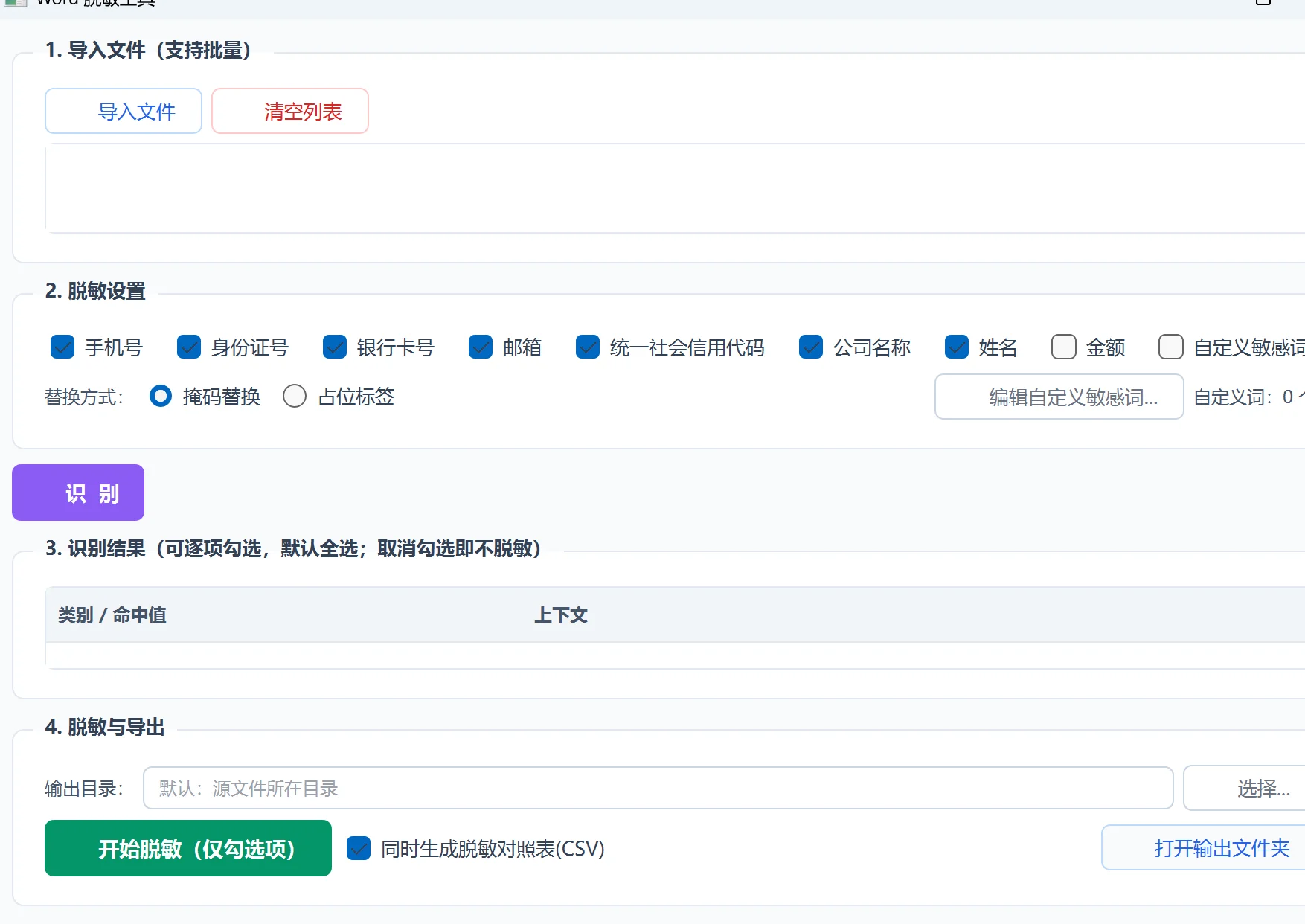Screen dimensions: 1305x924
Task: Click the imported file list area
Action: pos(675,188)
